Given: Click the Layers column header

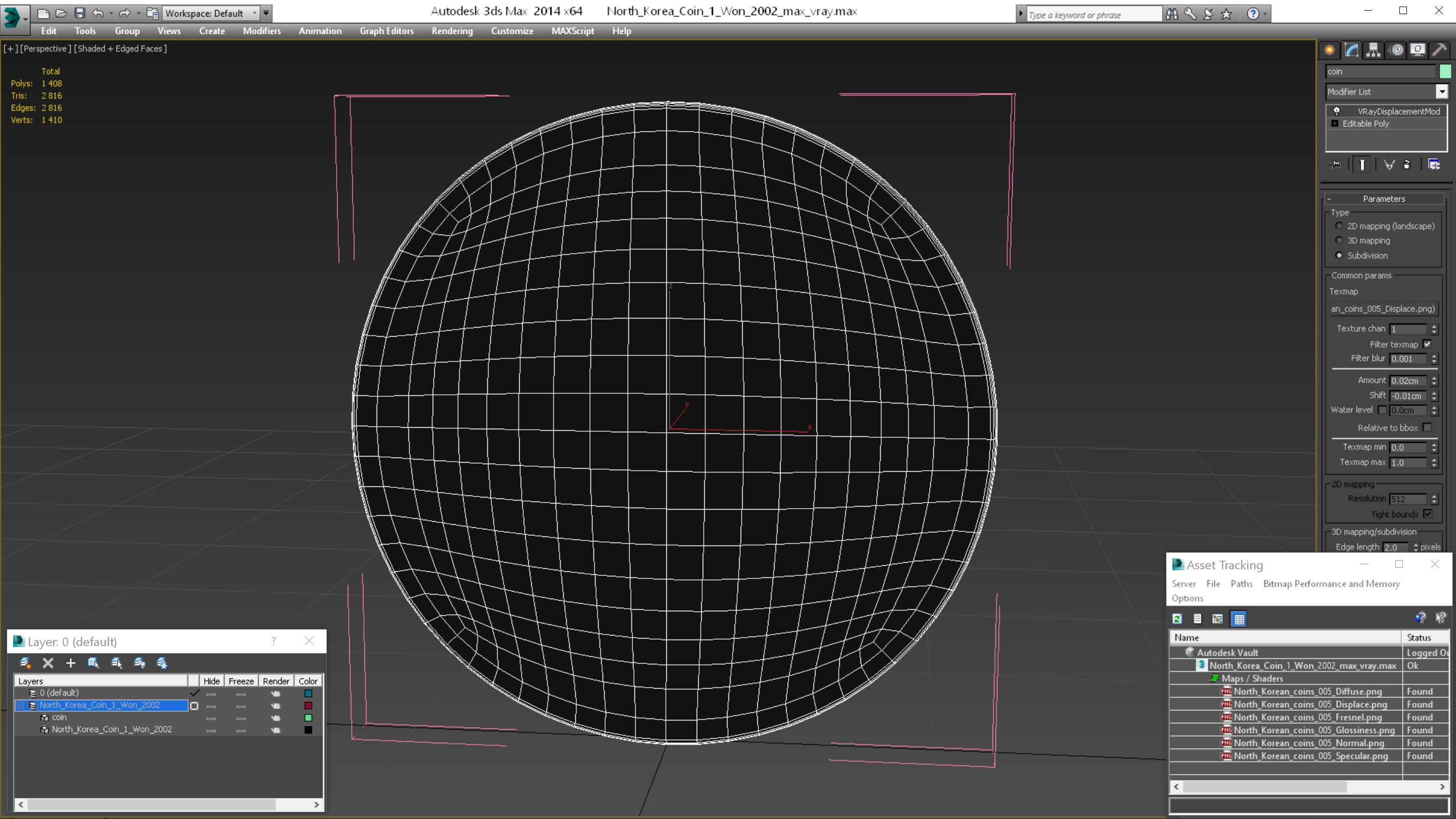Looking at the screenshot, I should point(102,681).
